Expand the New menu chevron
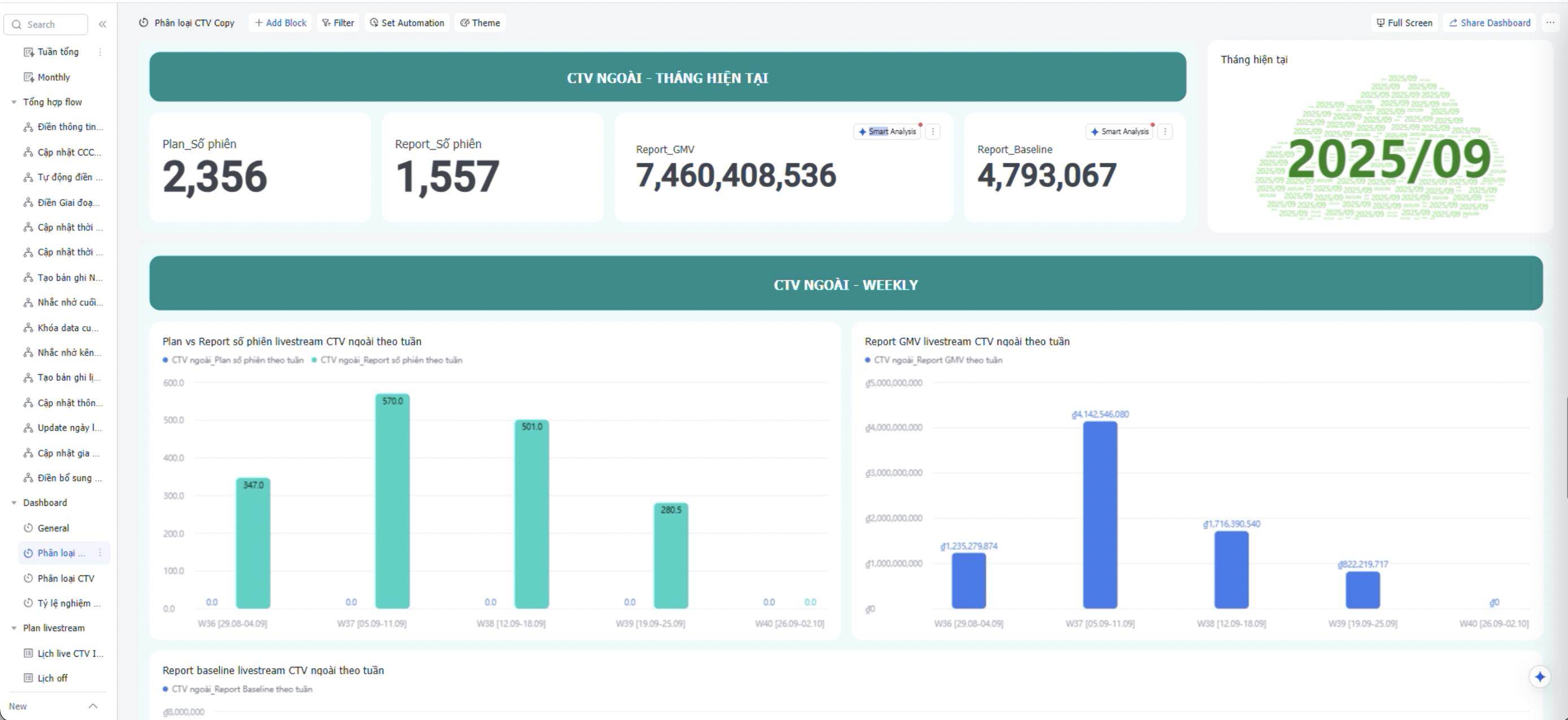The image size is (1568, 720). click(93, 706)
